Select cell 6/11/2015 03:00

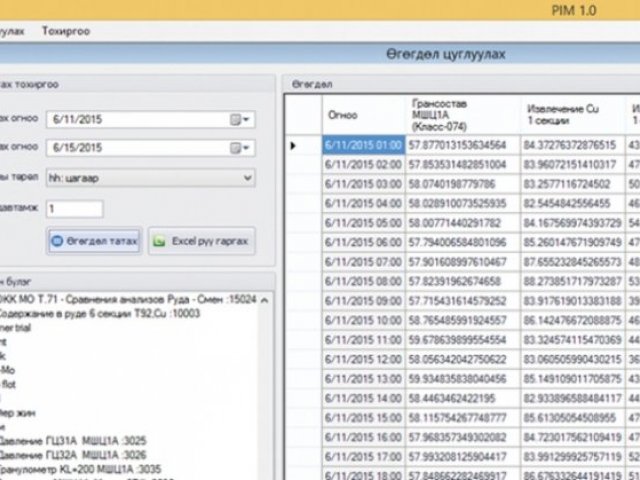[364, 184]
